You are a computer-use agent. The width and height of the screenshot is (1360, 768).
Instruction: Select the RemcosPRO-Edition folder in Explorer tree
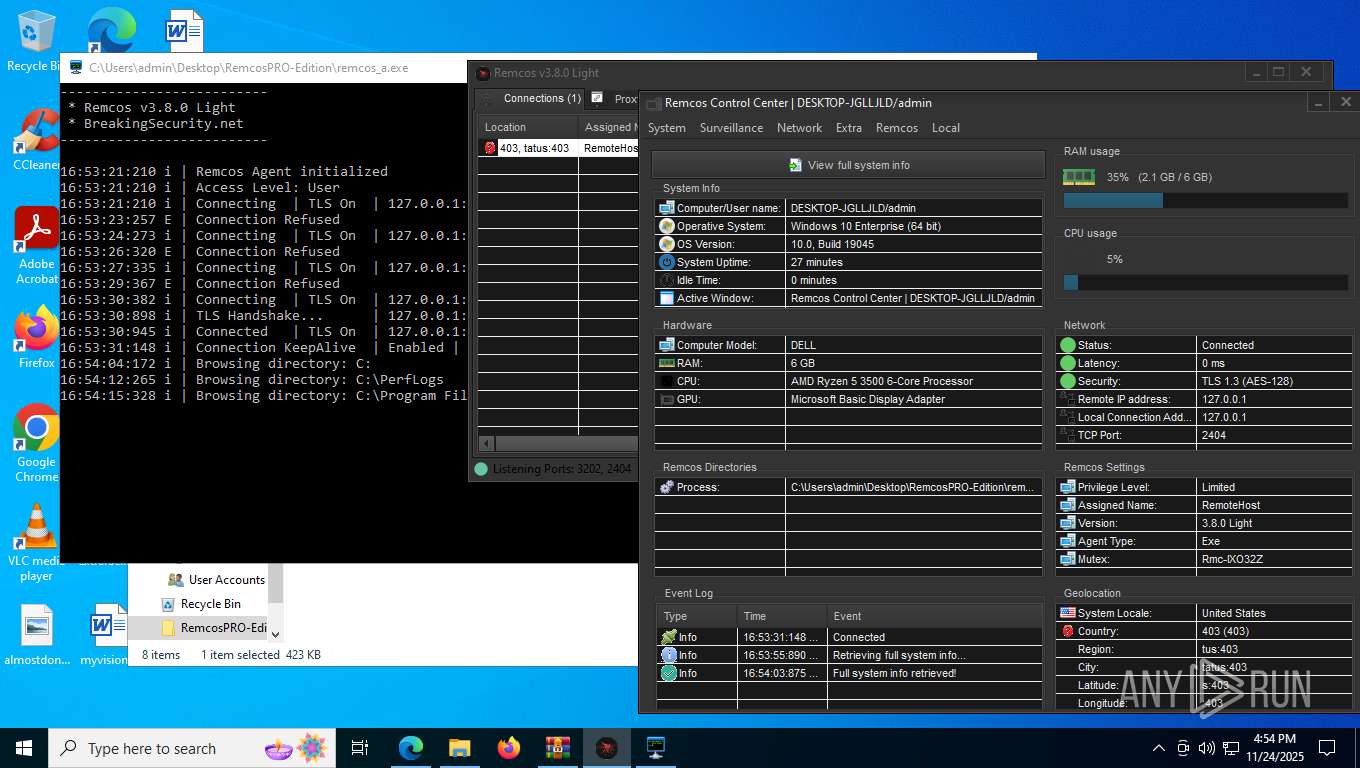tap(214, 628)
